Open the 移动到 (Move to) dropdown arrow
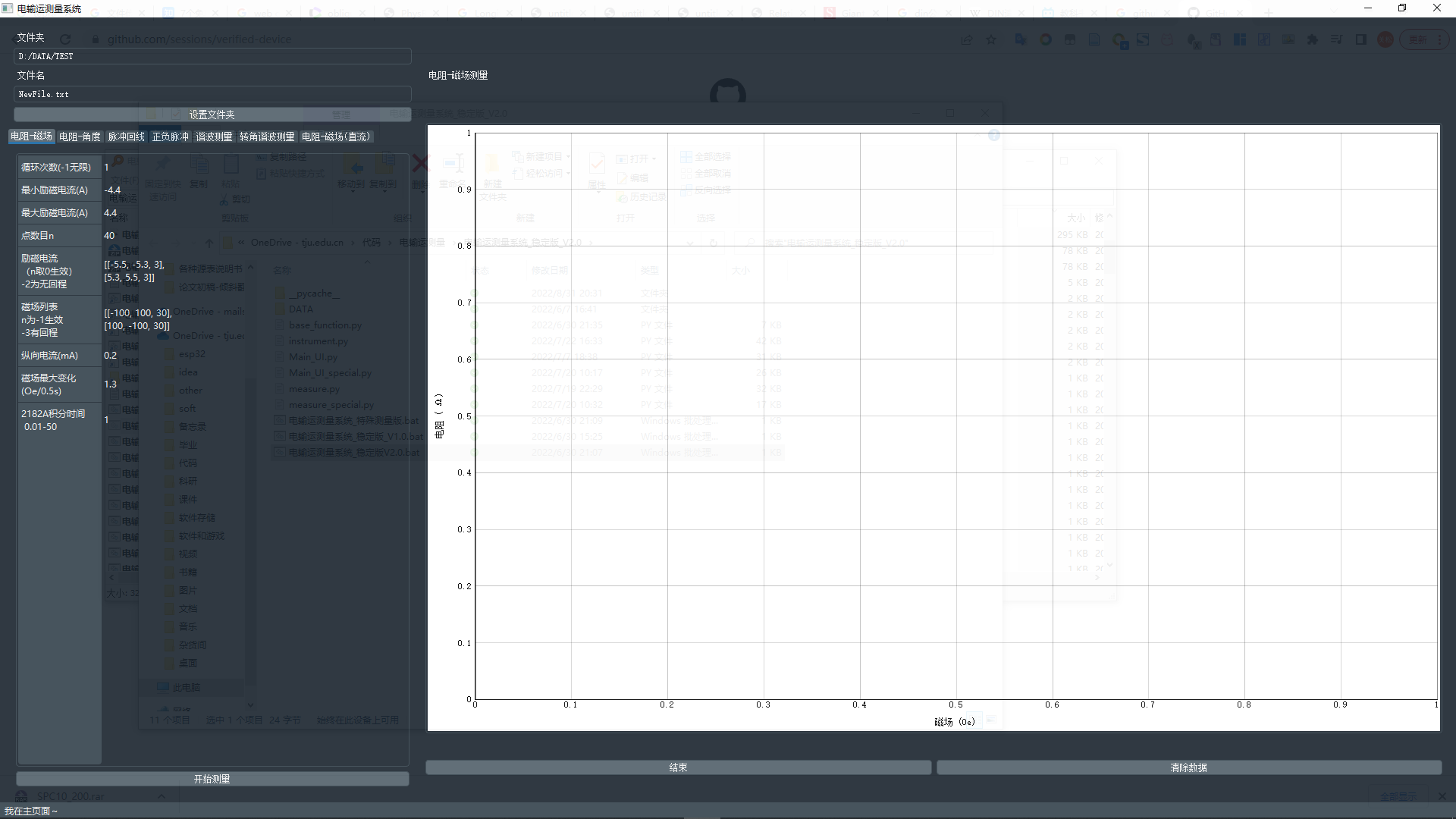Screen dimensions: 1456x819 tap(353, 191)
